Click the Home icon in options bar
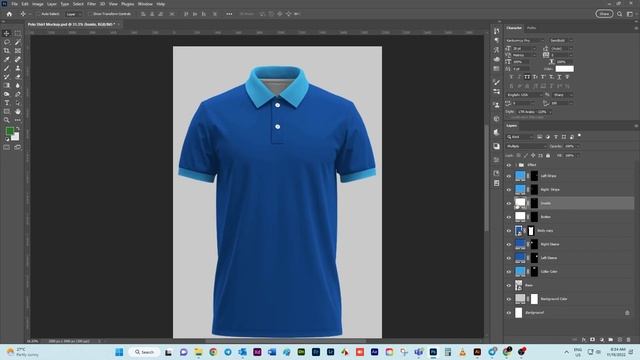 tap(9, 14)
